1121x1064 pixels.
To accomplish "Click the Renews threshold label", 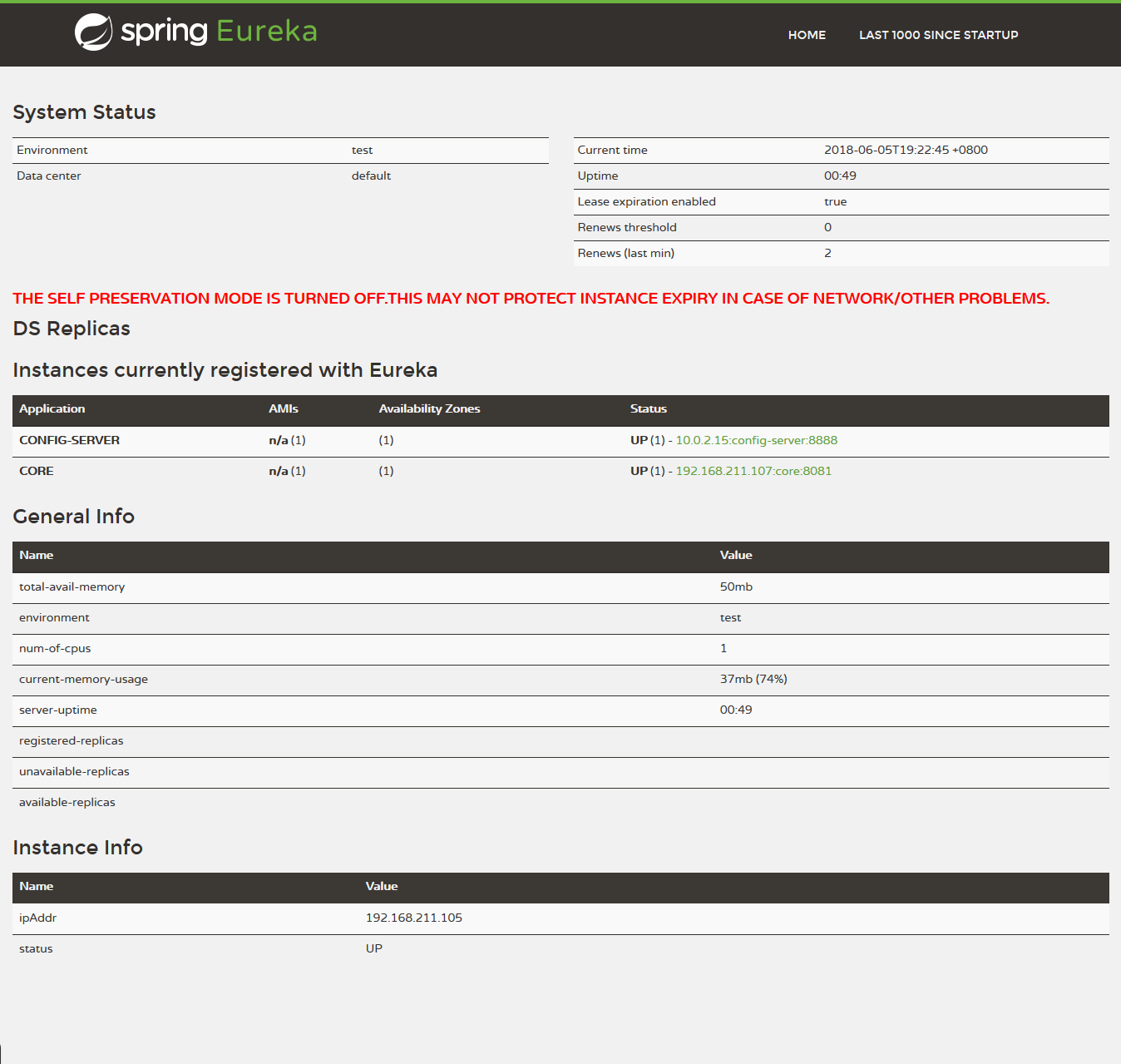I will [627, 227].
